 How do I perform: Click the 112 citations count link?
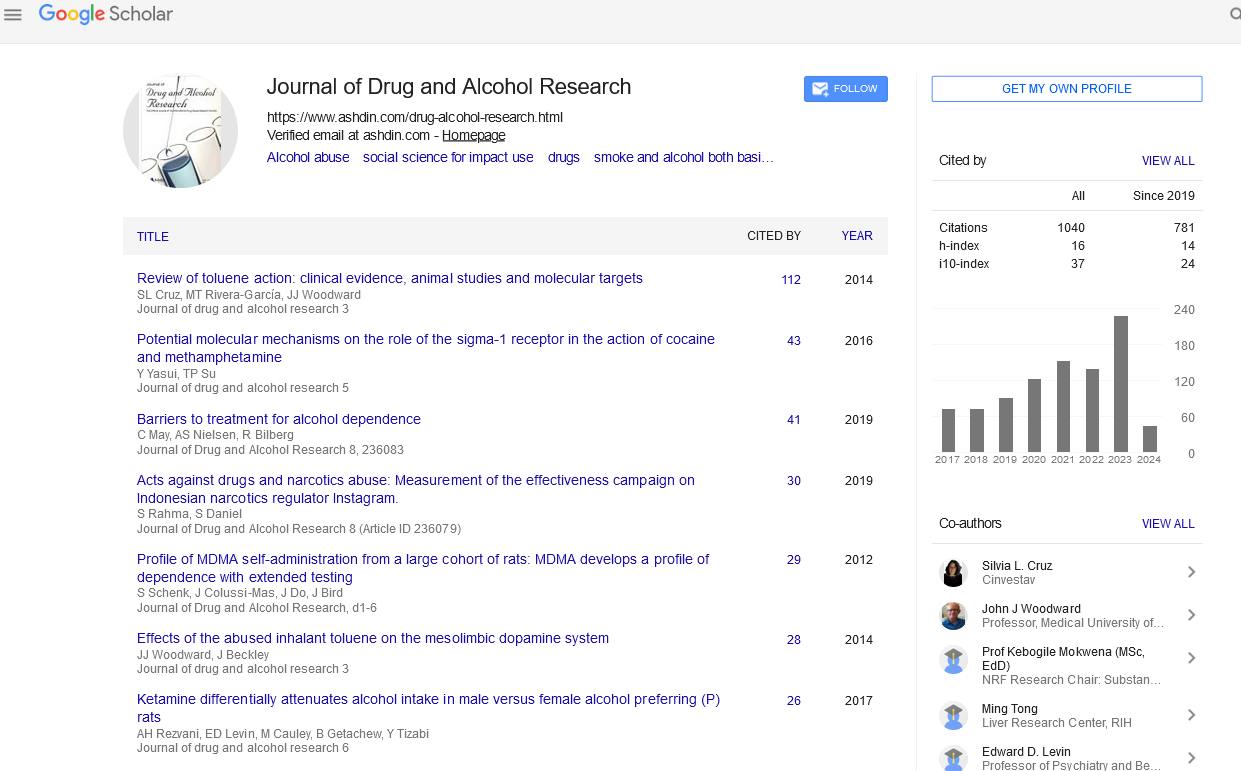pyautogui.click(x=790, y=280)
